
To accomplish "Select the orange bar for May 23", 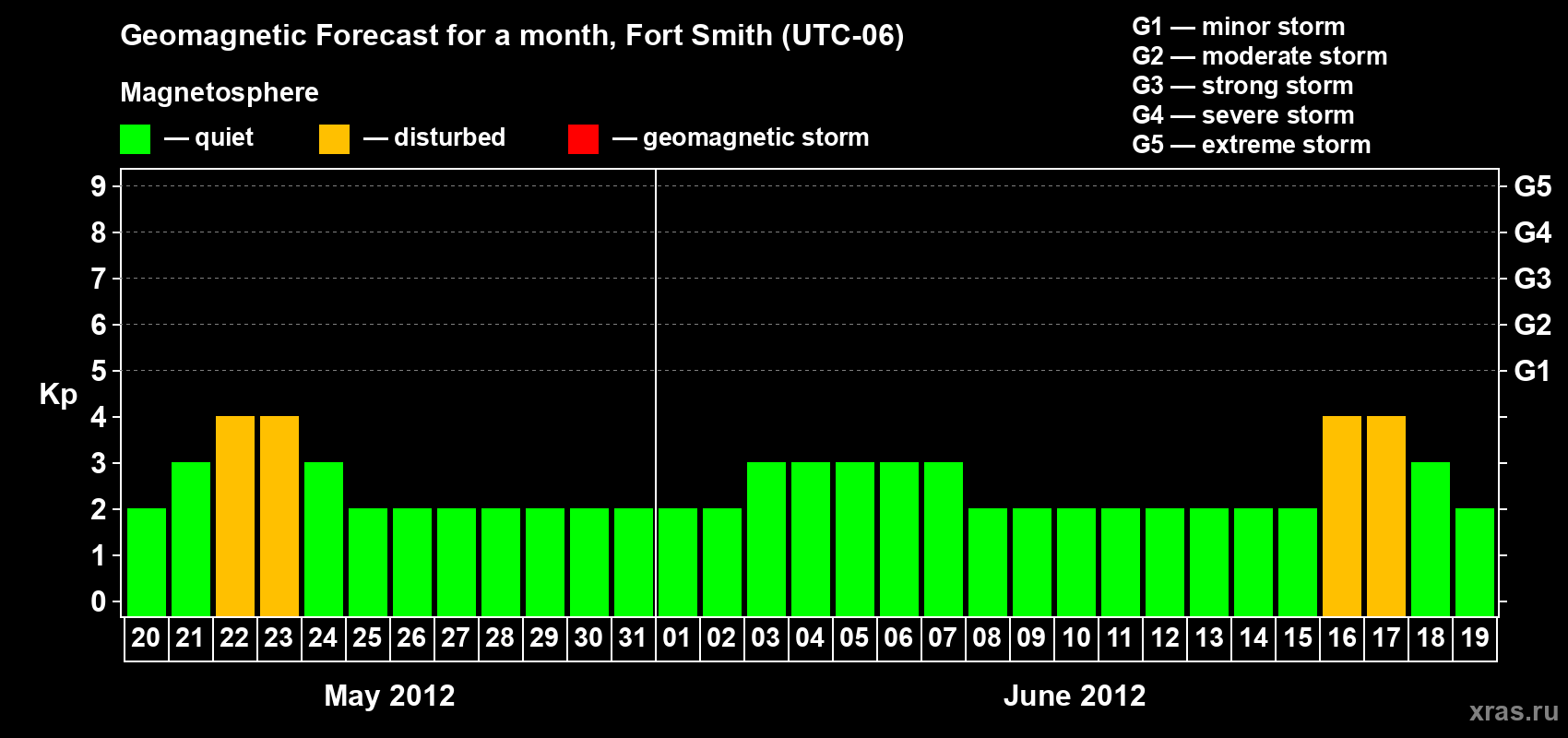I will tap(279, 517).
